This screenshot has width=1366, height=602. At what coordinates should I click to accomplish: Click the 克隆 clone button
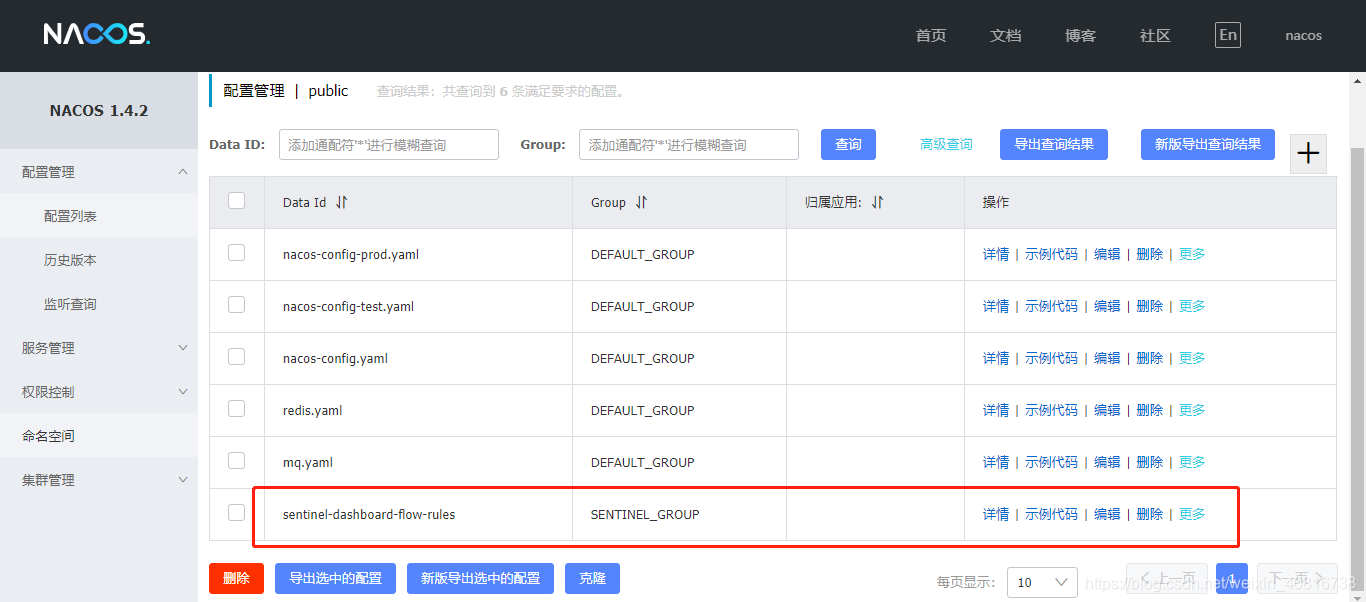point(592,578)
